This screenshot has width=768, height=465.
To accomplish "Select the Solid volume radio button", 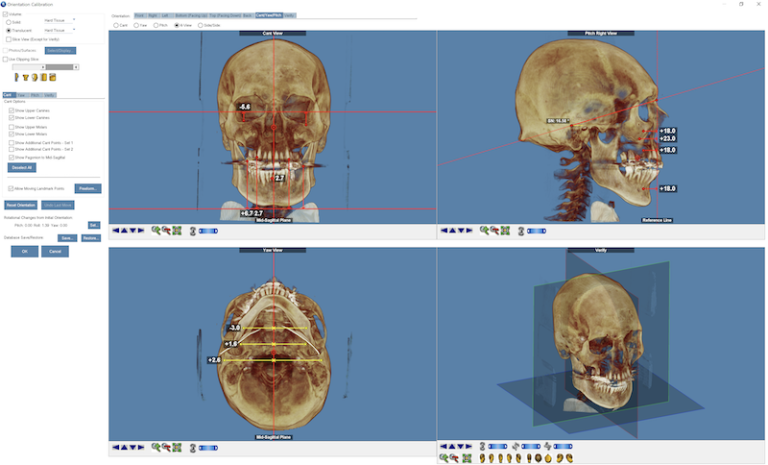I will tap(8, 21).
